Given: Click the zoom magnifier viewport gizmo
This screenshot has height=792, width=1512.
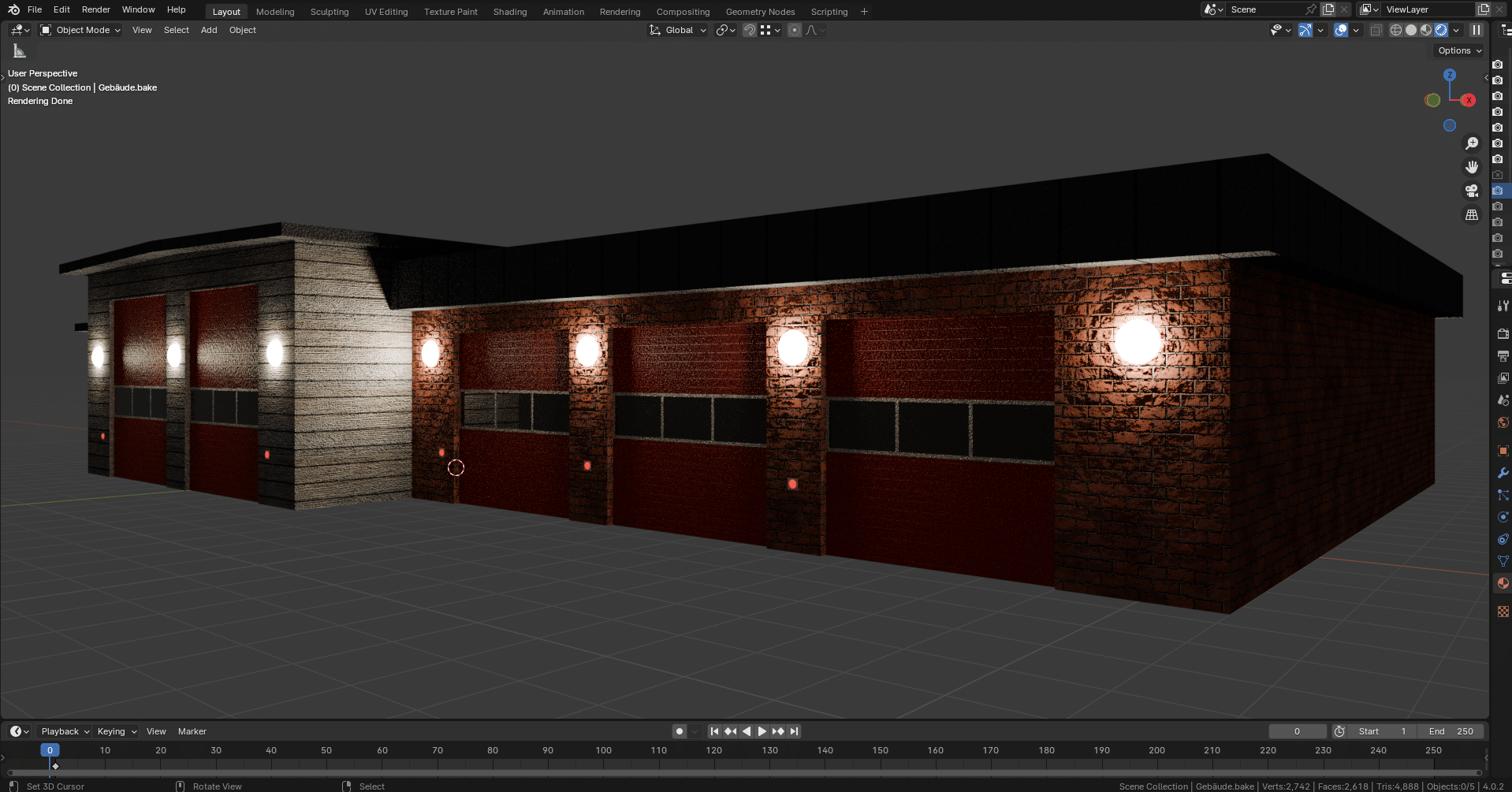Looking at the screenshot, I should click(x=1472, y=143).
